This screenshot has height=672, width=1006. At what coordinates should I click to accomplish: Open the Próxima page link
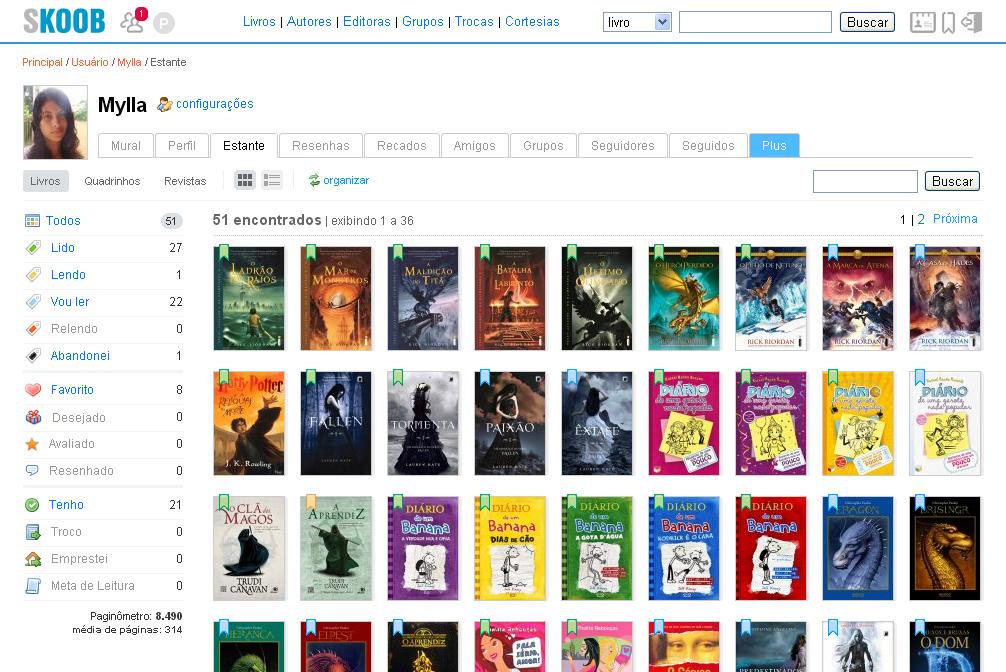pos(955,219)
